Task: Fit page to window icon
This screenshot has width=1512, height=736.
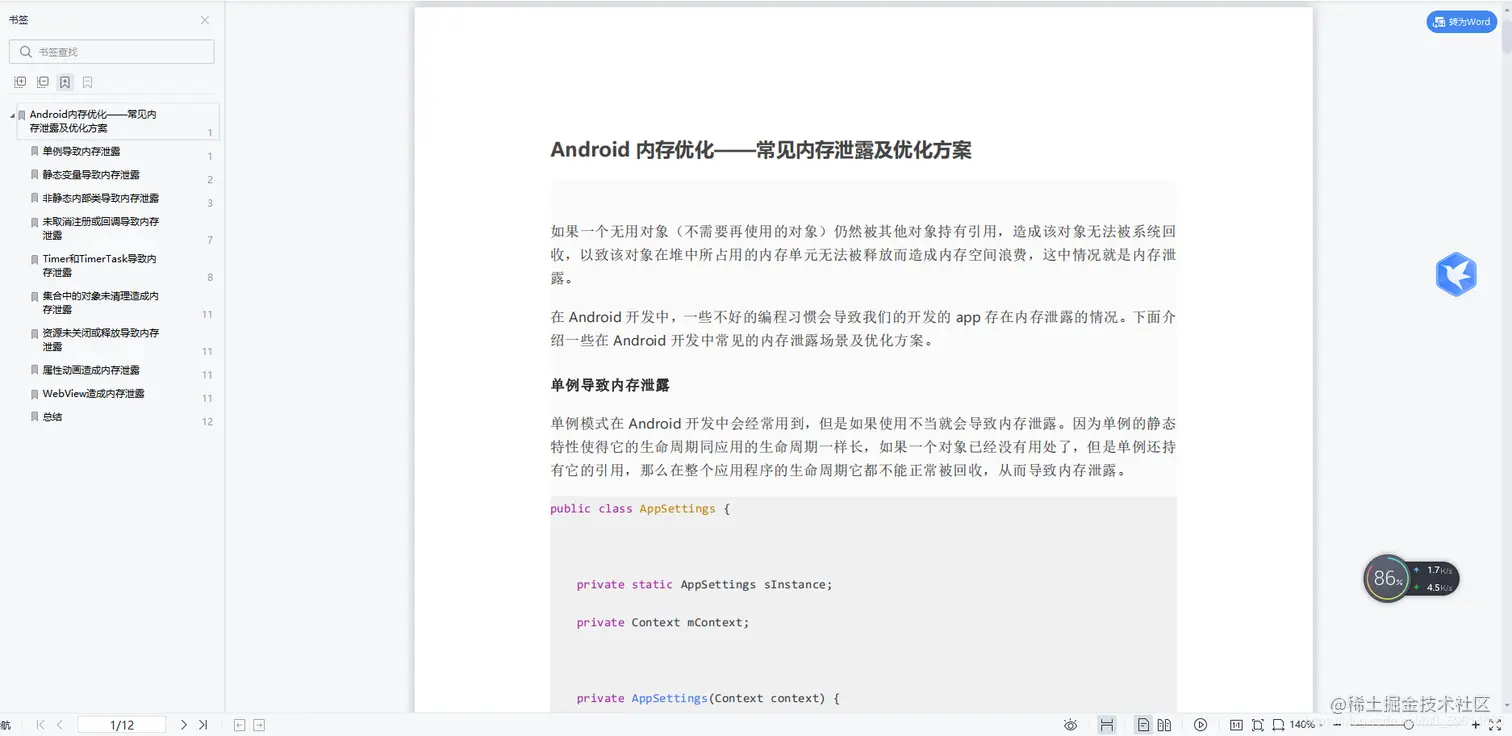Action: (1258, 725)
